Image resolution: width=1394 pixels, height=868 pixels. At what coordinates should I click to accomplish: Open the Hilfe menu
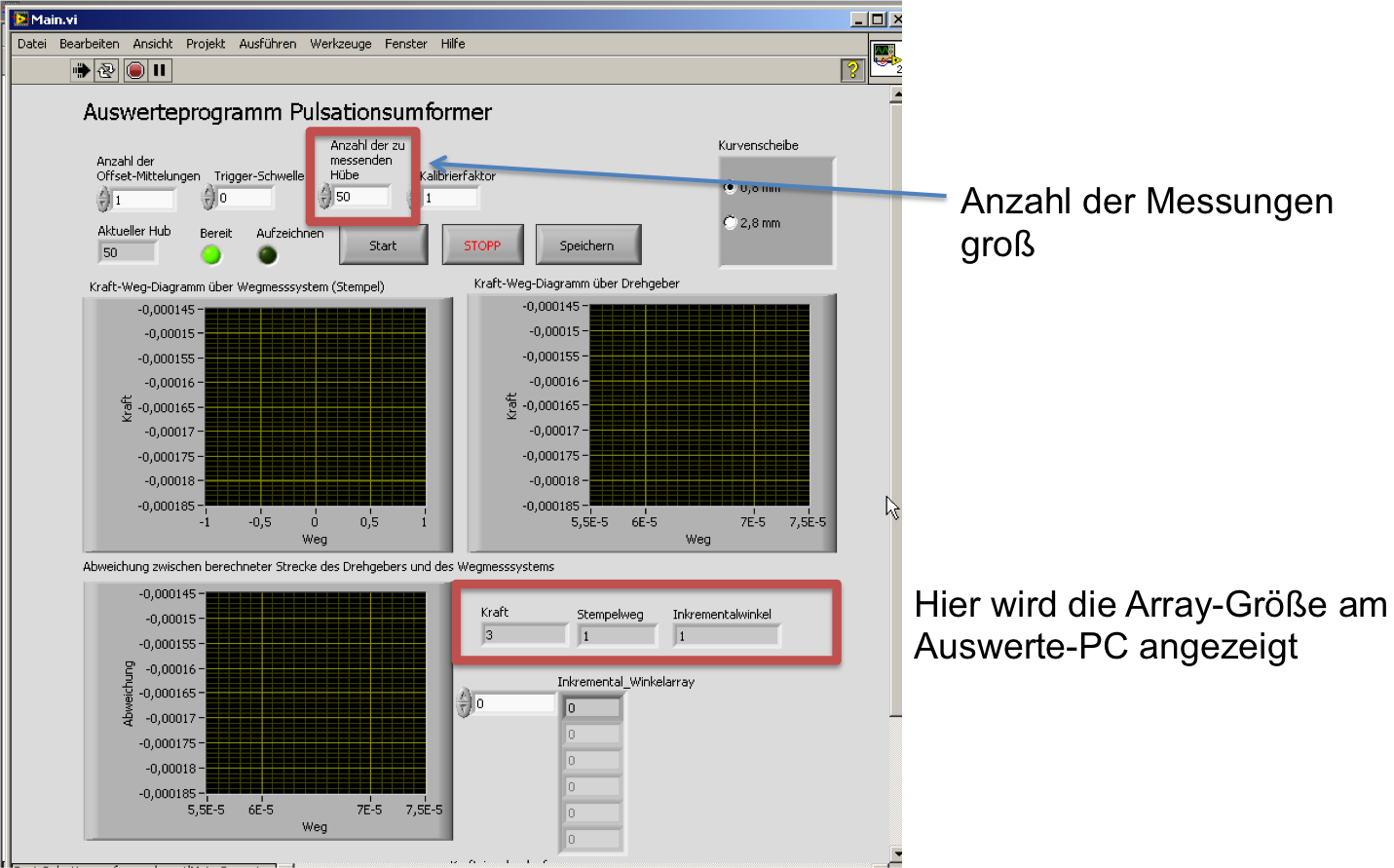(453, 44)
